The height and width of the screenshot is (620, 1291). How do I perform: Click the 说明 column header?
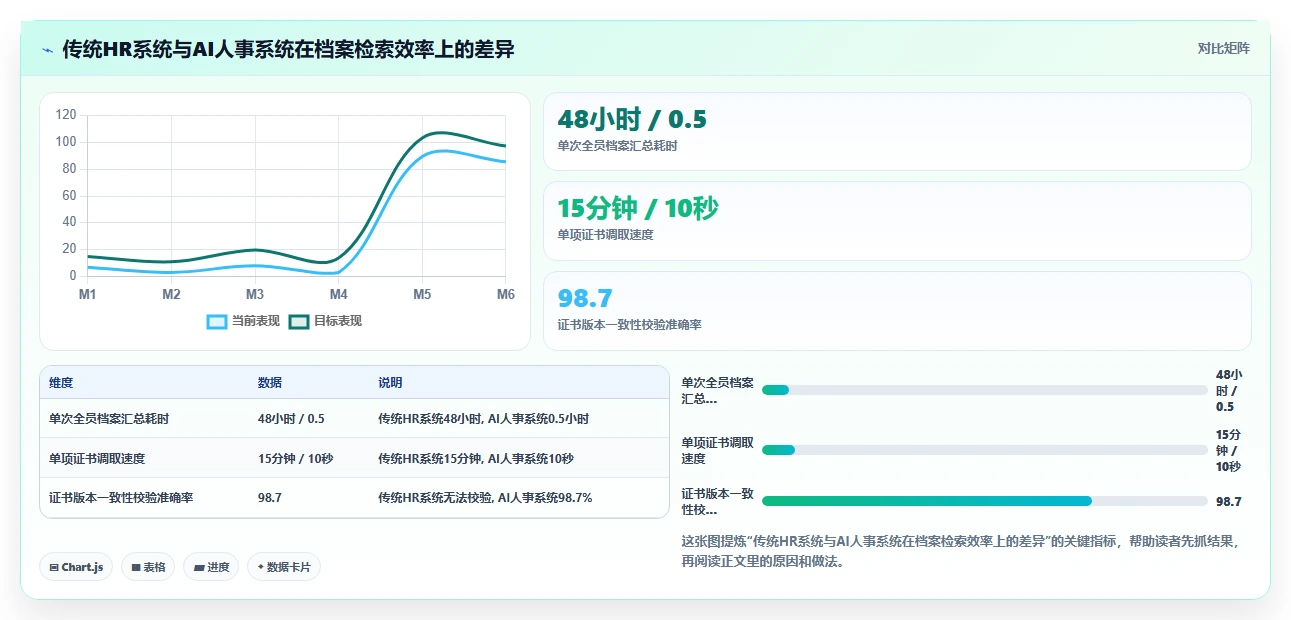tap(390, 383)
